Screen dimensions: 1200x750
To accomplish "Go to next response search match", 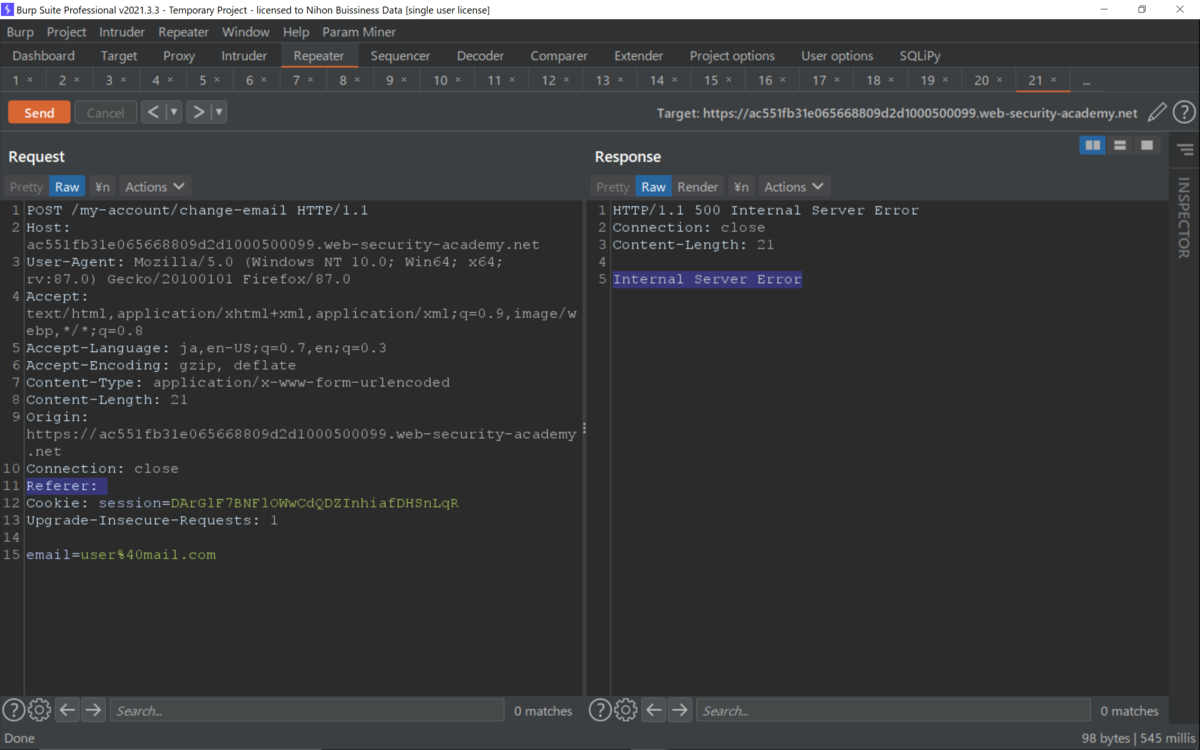I will [679, 710].
